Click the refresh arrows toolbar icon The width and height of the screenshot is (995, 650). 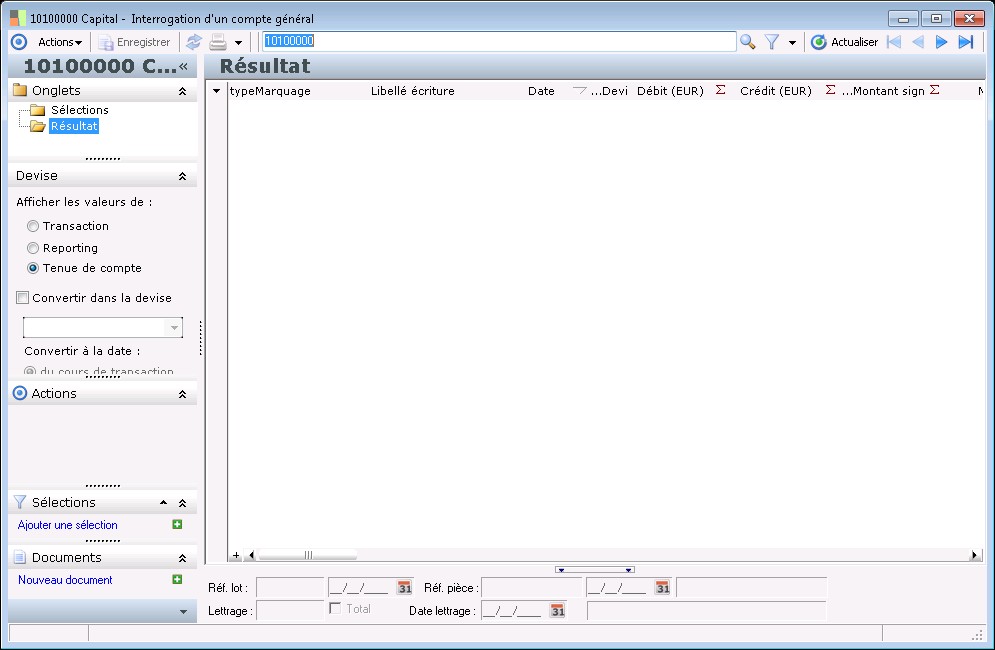(194, 42)
